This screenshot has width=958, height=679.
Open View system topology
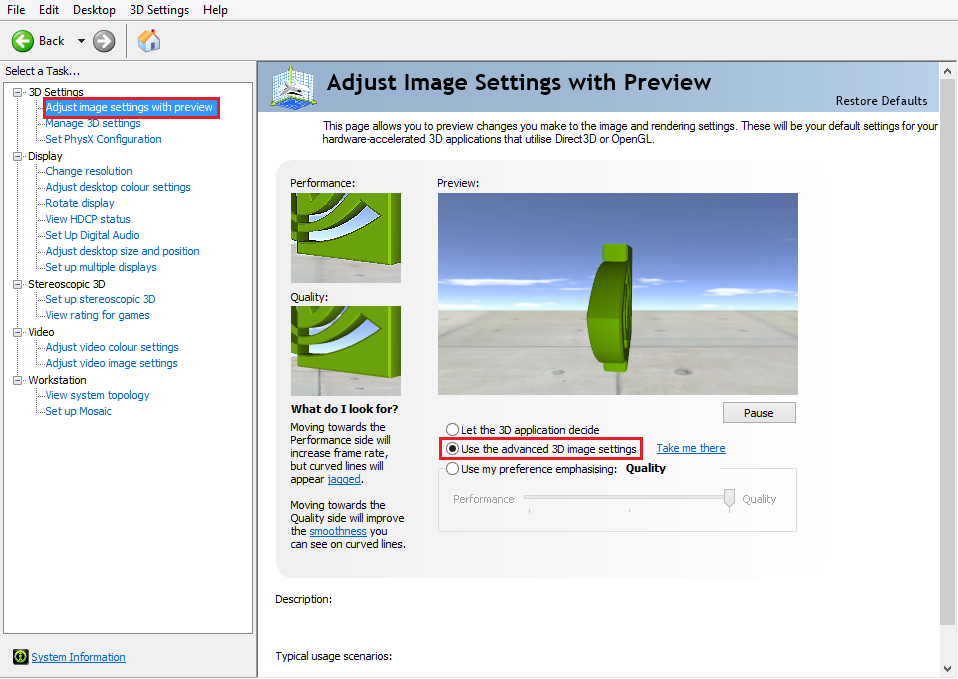pos(97,395)
